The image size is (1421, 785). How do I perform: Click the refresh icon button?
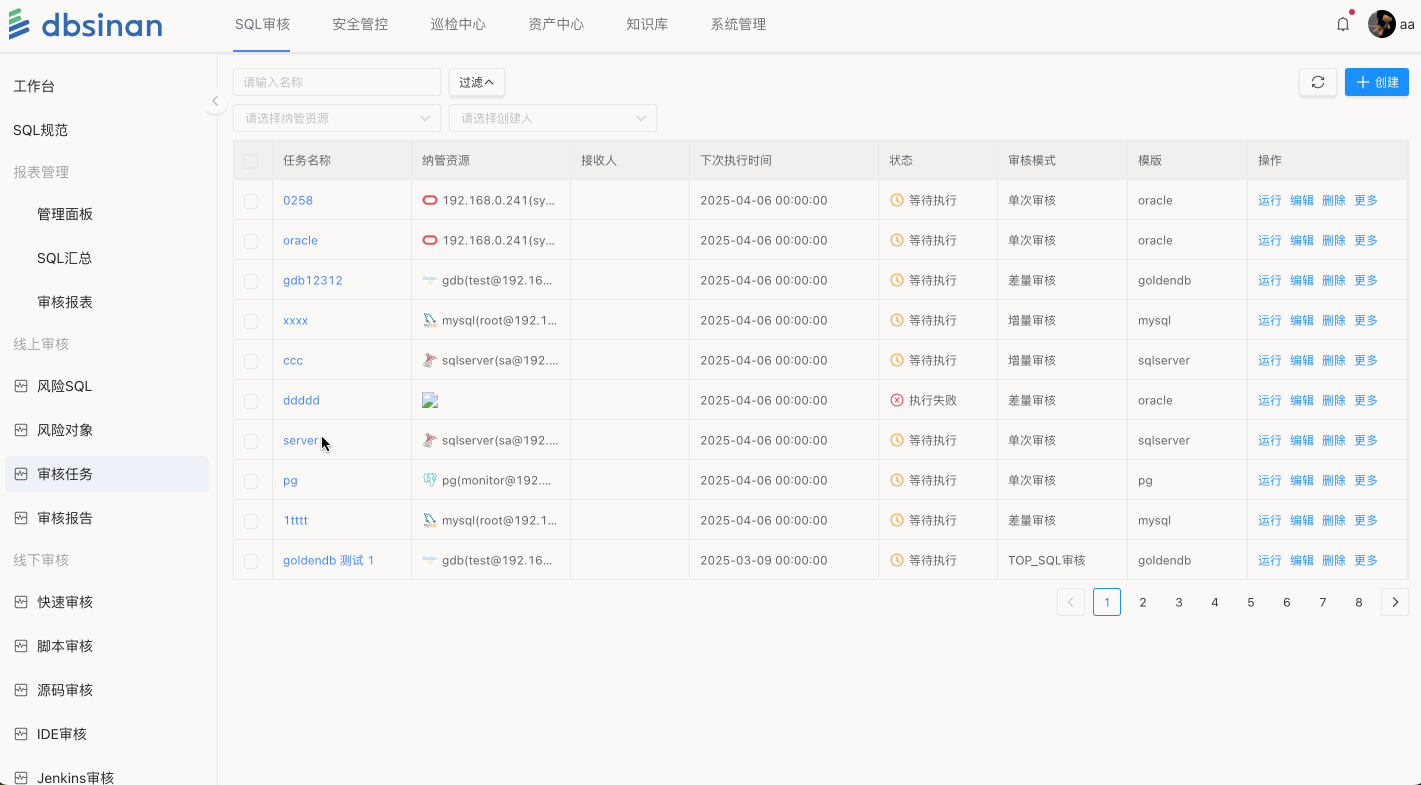click(x=1317, y=82)
